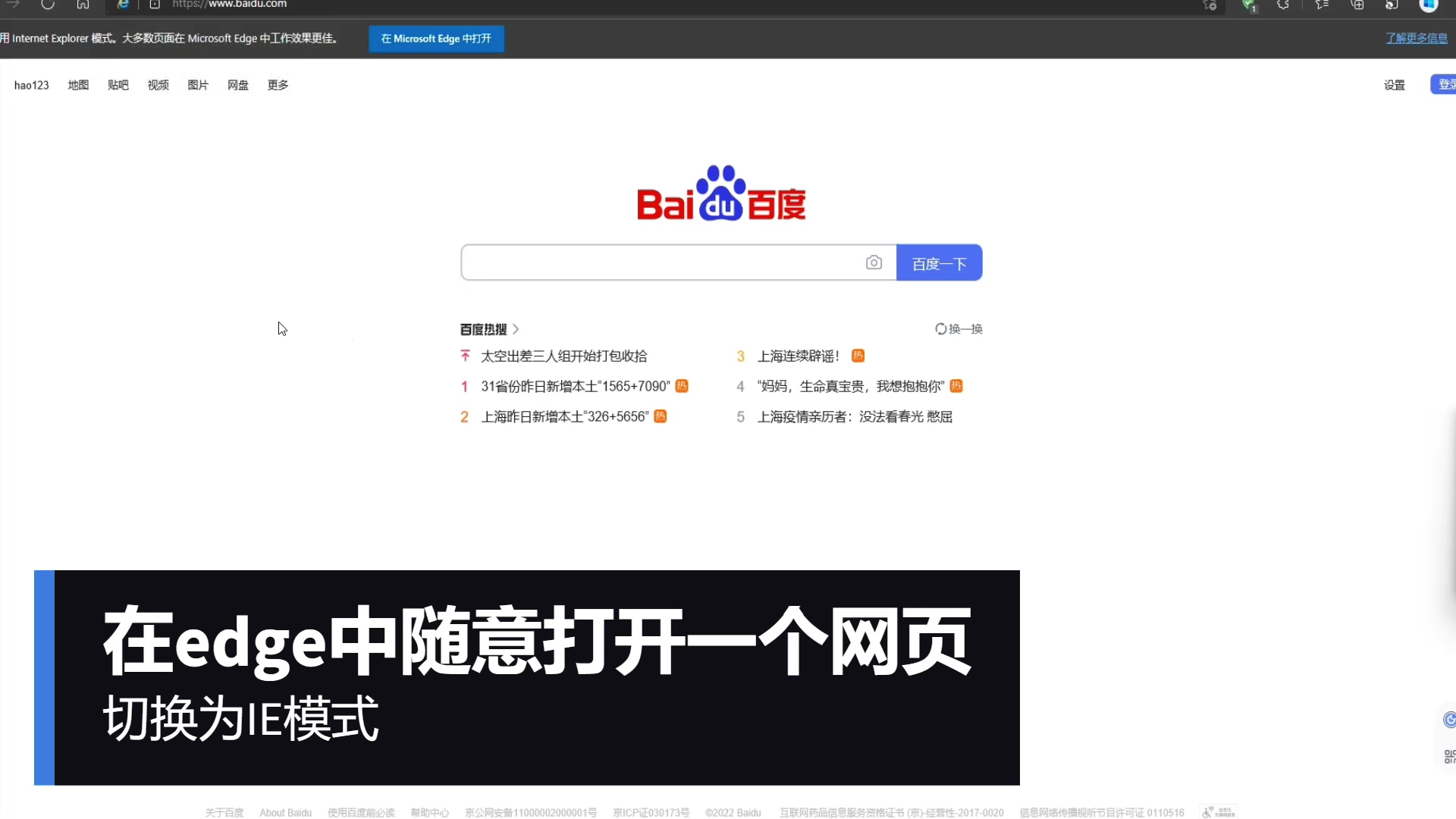Click the forward navigation arrow
The height and width of the screenshot is (819, 1456).
[x=14, y=5]
